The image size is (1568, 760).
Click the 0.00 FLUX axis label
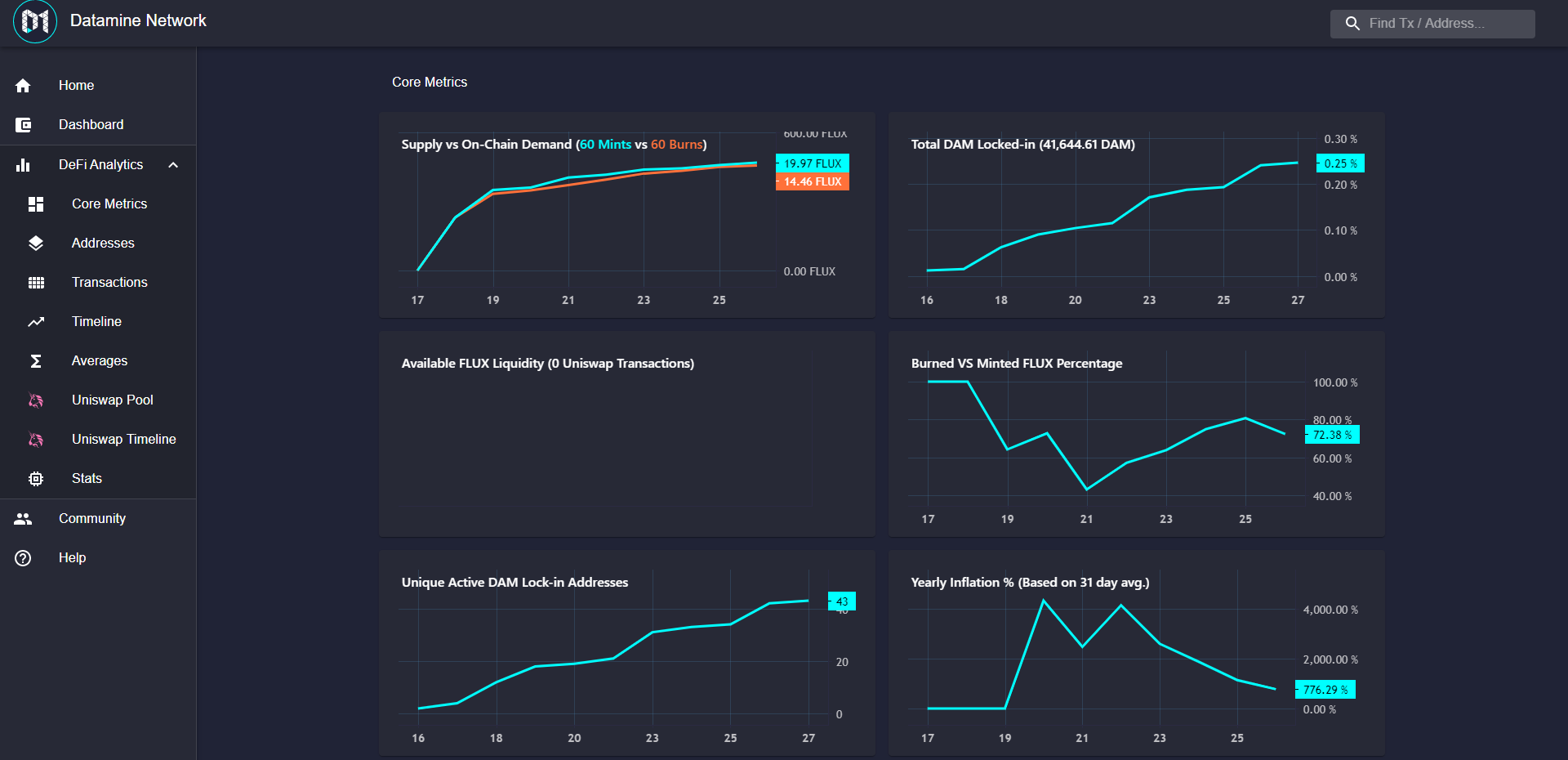click(809, 271)
